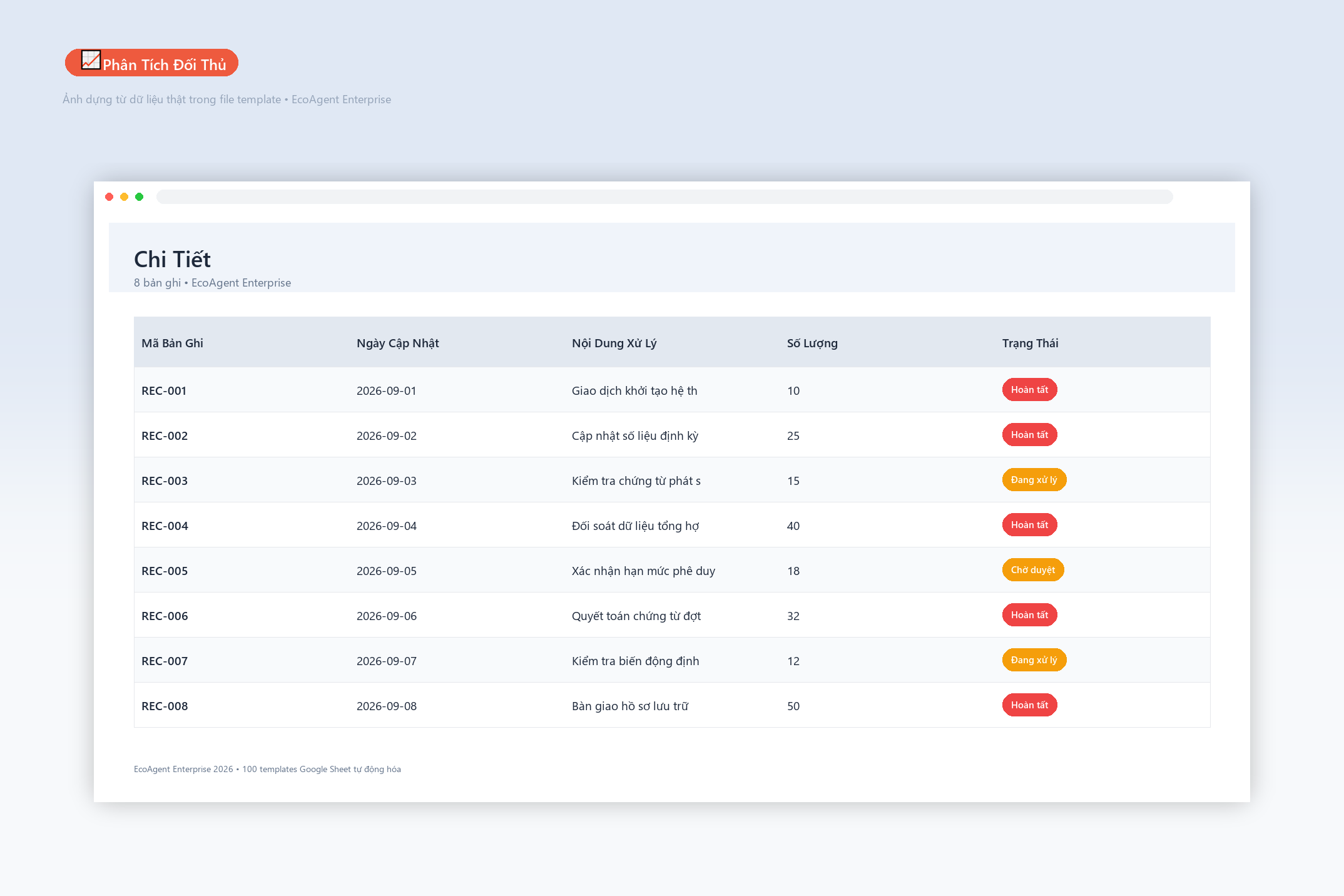Click the chart icon beside Phân Tích Đối Thủ
The image size is (1344, 896).
[91, 60]
